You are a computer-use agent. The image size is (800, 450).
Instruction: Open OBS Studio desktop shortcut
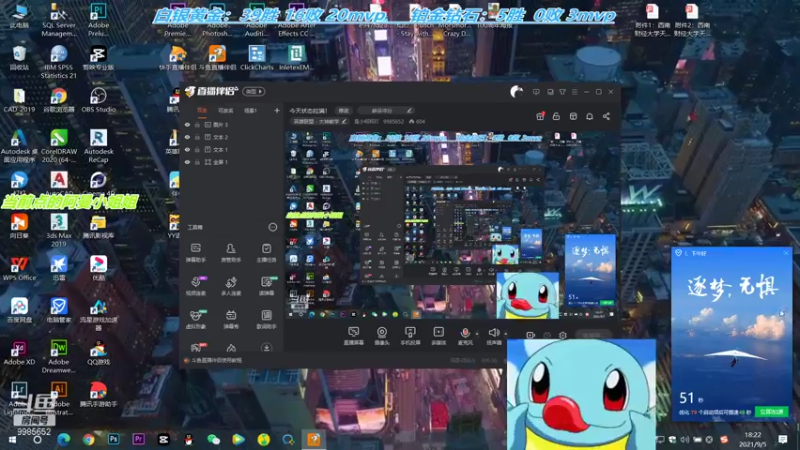(98, 100)
